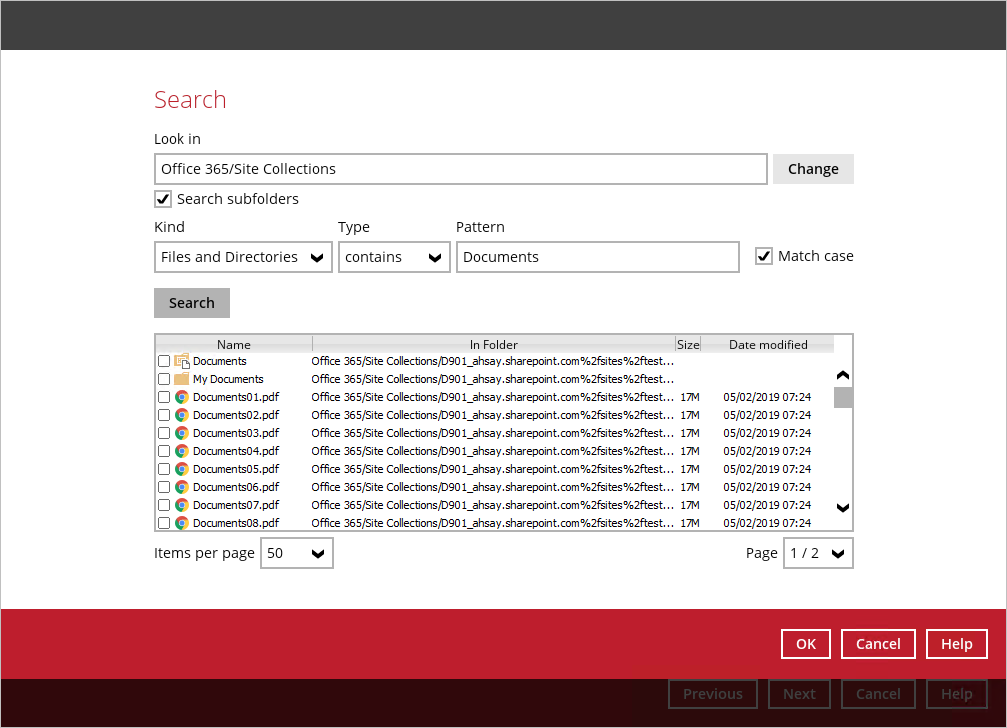Click the Pattern text field
The image size is (1007, 728).
point(598,257)
